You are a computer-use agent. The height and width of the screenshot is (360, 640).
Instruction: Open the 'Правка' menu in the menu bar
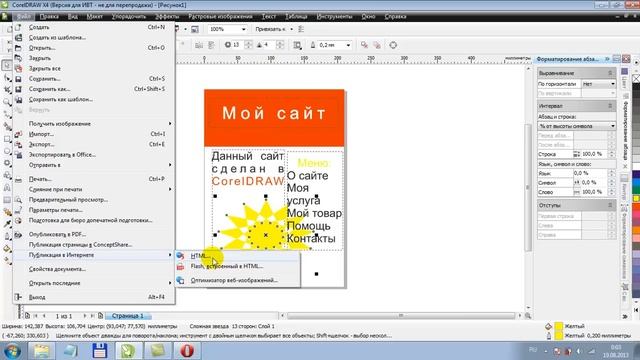coord(49,17)
